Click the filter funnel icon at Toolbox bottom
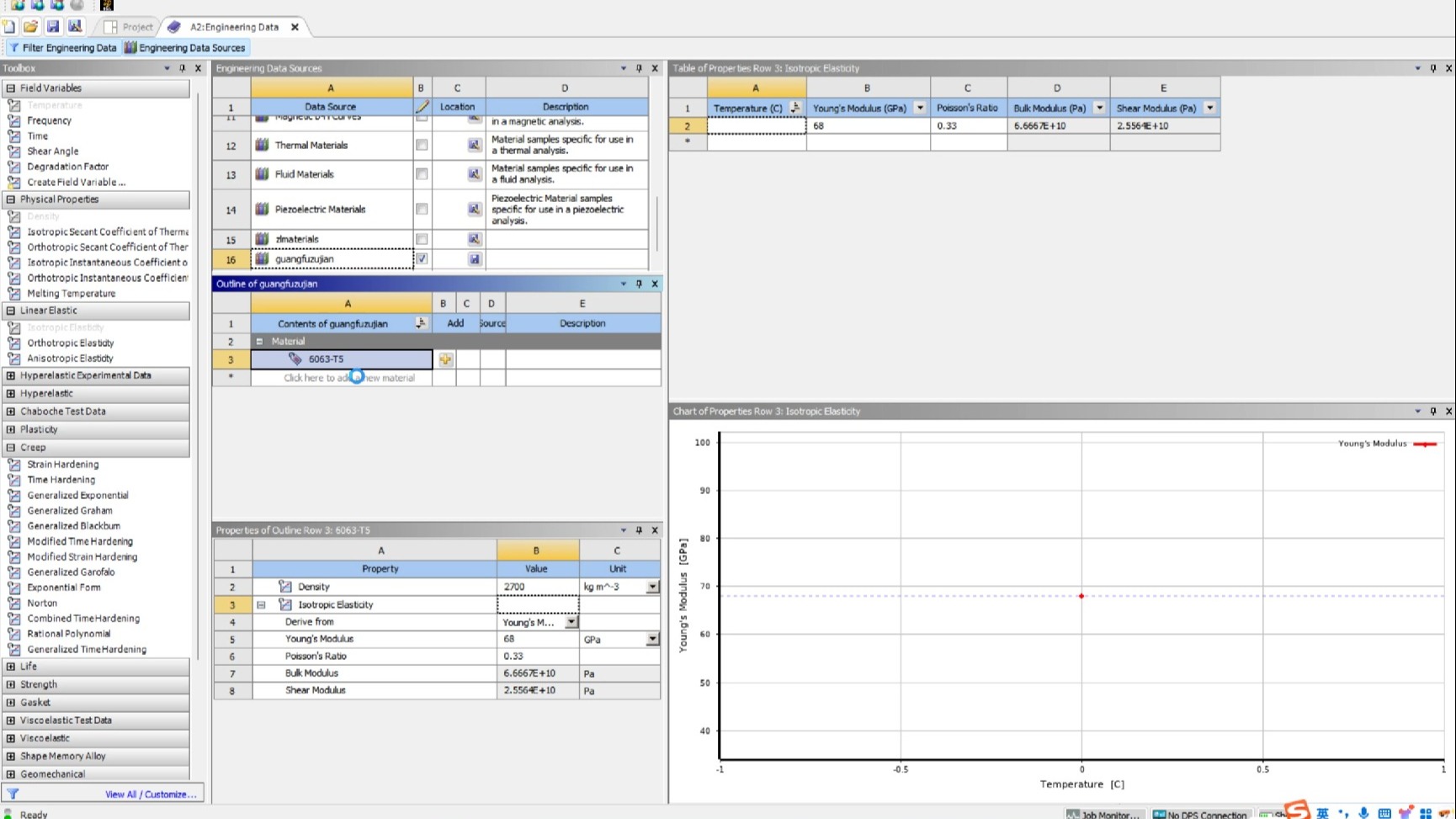 pyautogui.click(x=13, y=794)
